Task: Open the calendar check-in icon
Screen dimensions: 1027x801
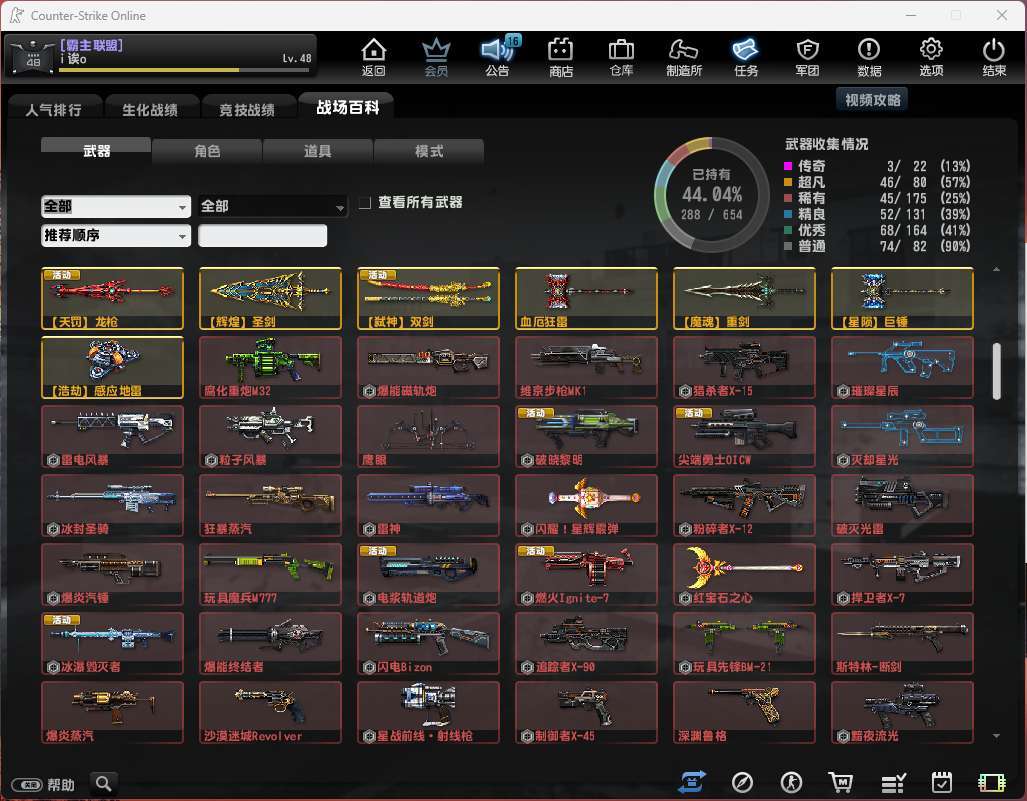Action: (x=942, y=782)
